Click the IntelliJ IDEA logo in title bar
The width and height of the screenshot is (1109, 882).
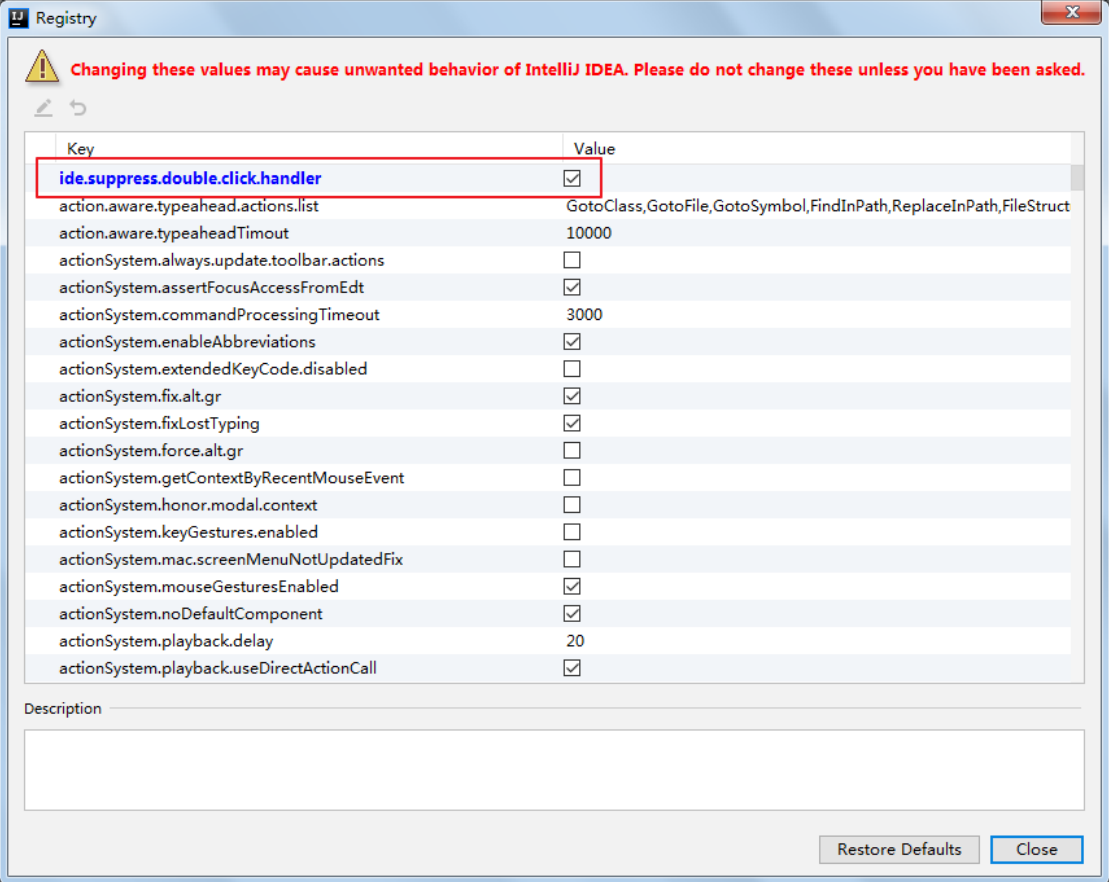tap(18, 18)
